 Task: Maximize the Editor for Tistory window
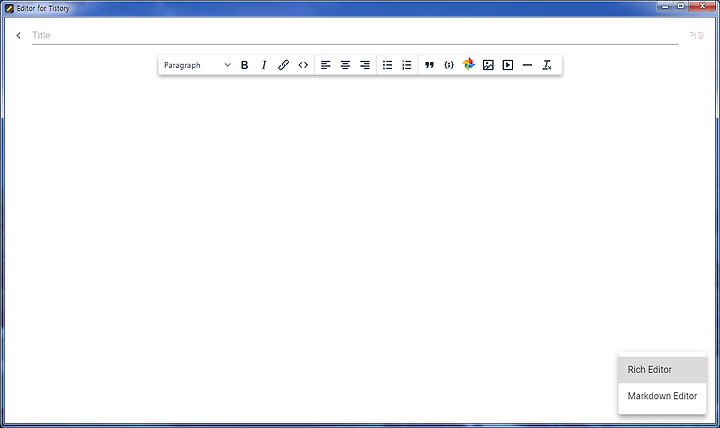(x=681, y=6)
